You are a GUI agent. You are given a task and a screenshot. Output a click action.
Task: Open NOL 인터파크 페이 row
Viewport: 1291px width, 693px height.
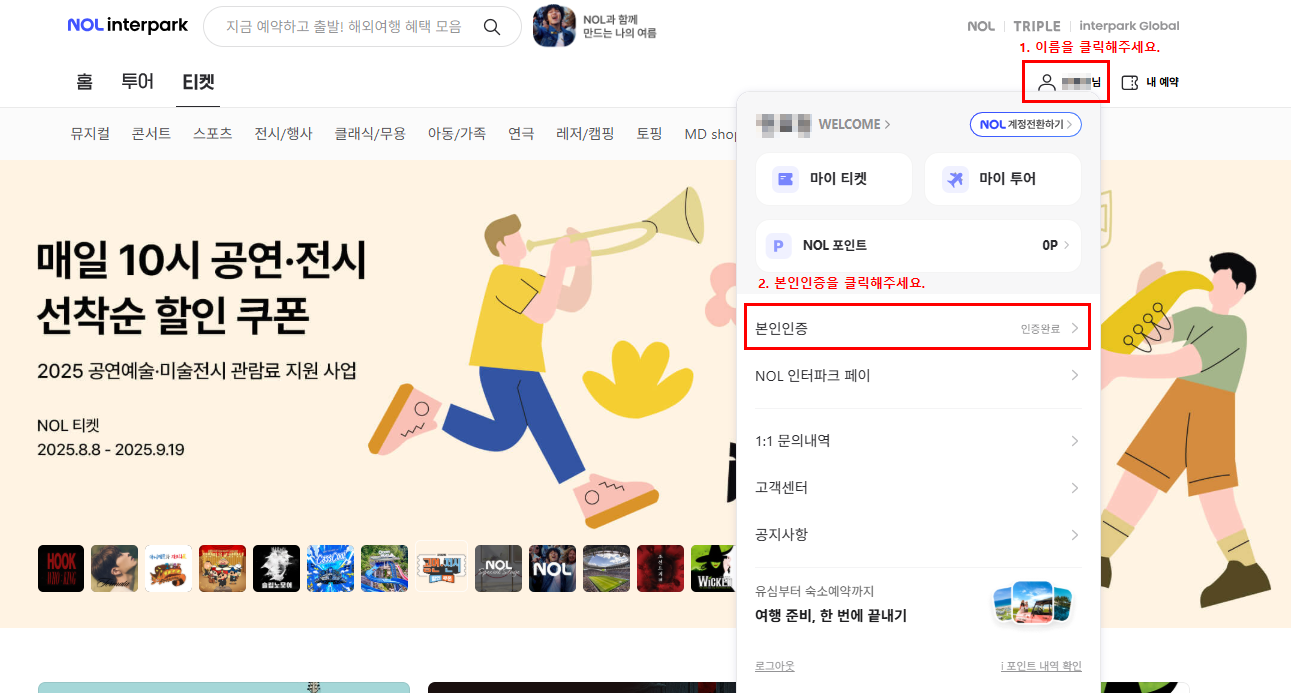pyautogui.click(x=918, y=376)
